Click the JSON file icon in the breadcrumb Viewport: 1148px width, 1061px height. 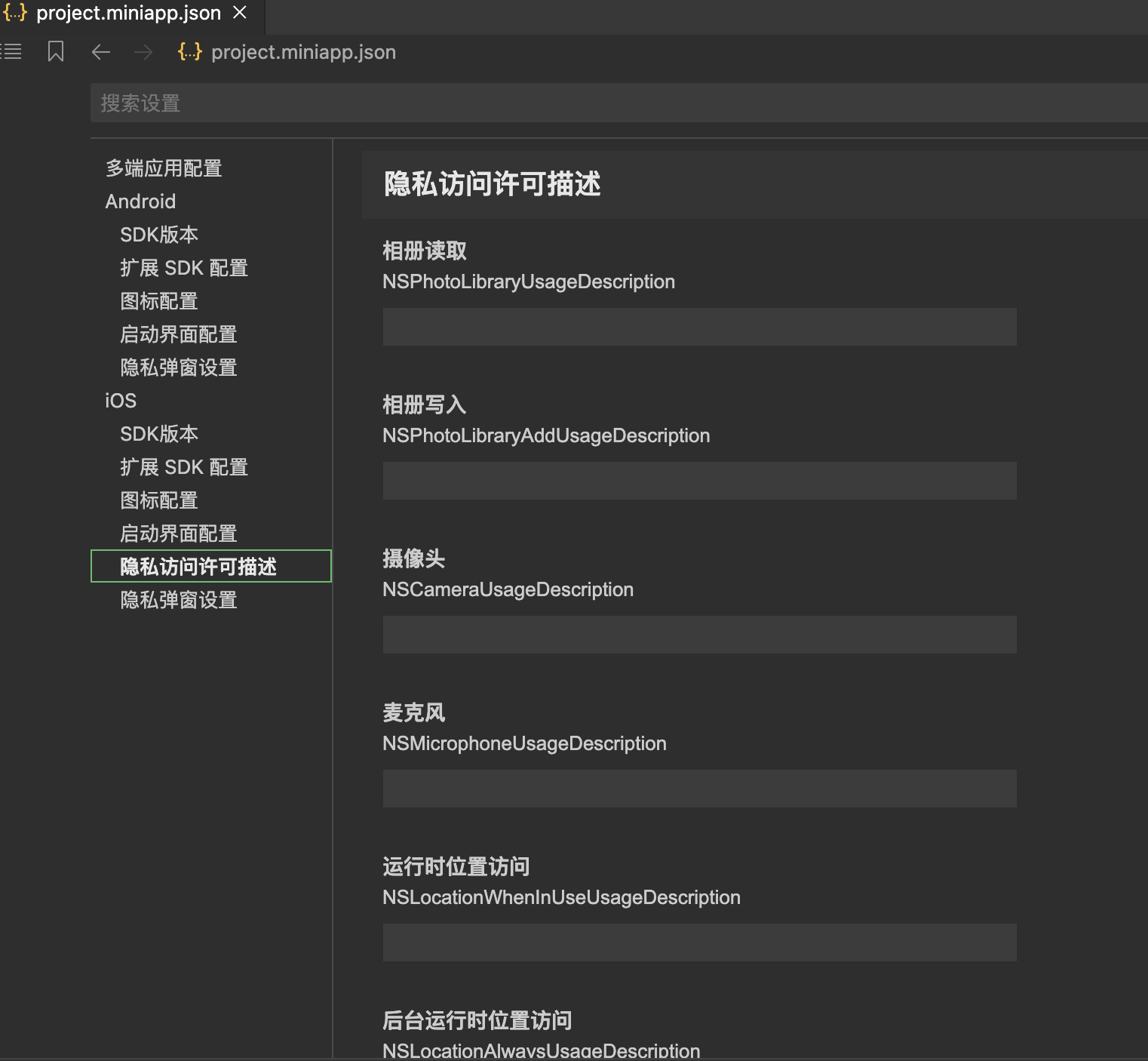point(189,51)
